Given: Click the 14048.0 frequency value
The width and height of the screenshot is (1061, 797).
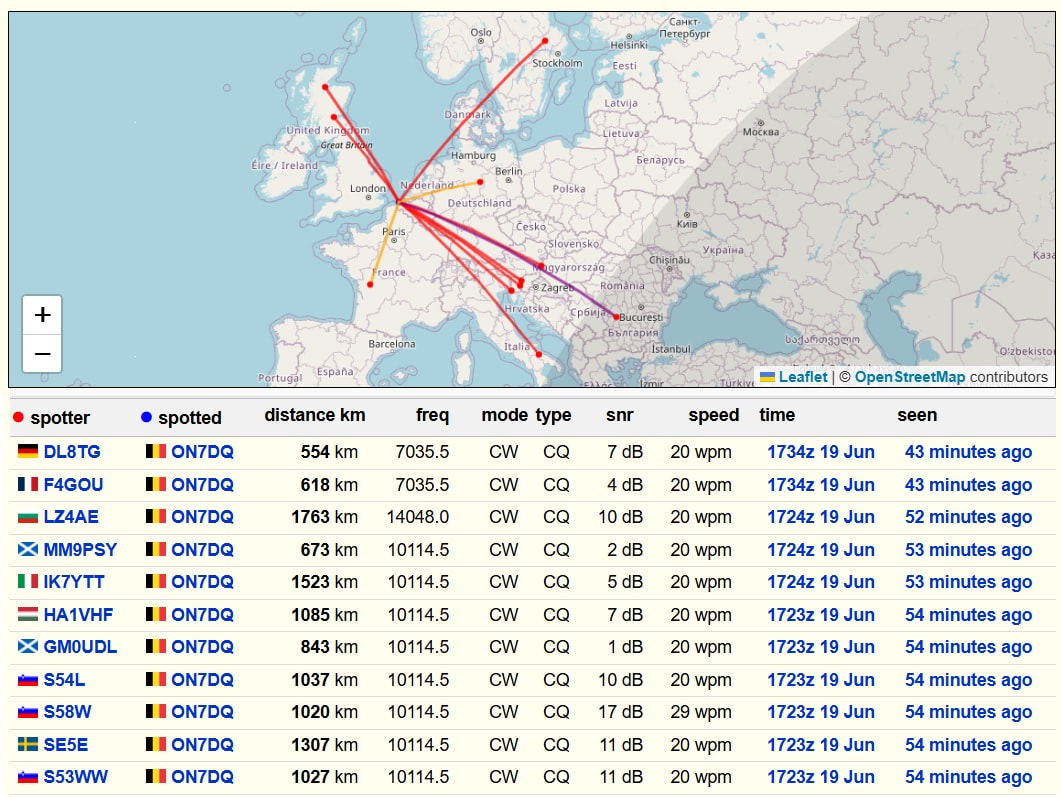Looking at the screenshot, I should (x=417, y=517).
